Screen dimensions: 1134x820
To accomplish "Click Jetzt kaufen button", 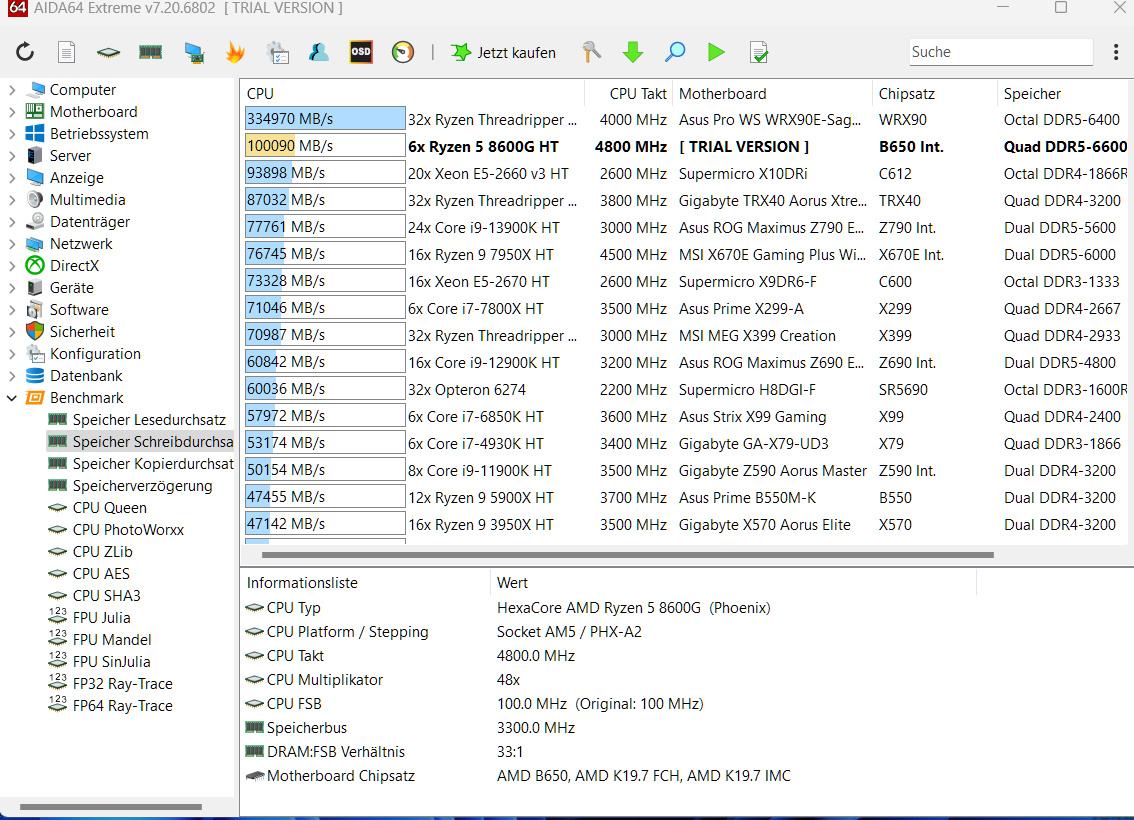I will tap(503, 52).
